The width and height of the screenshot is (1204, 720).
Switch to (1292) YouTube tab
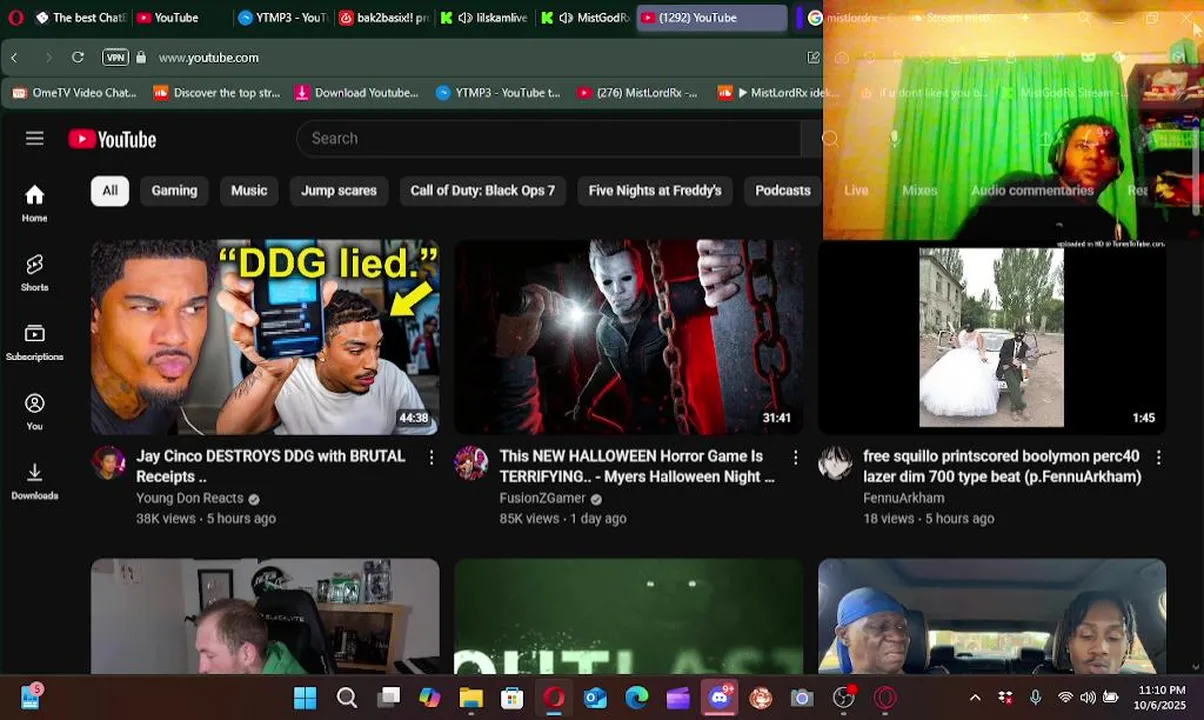[x=712, y=17]
